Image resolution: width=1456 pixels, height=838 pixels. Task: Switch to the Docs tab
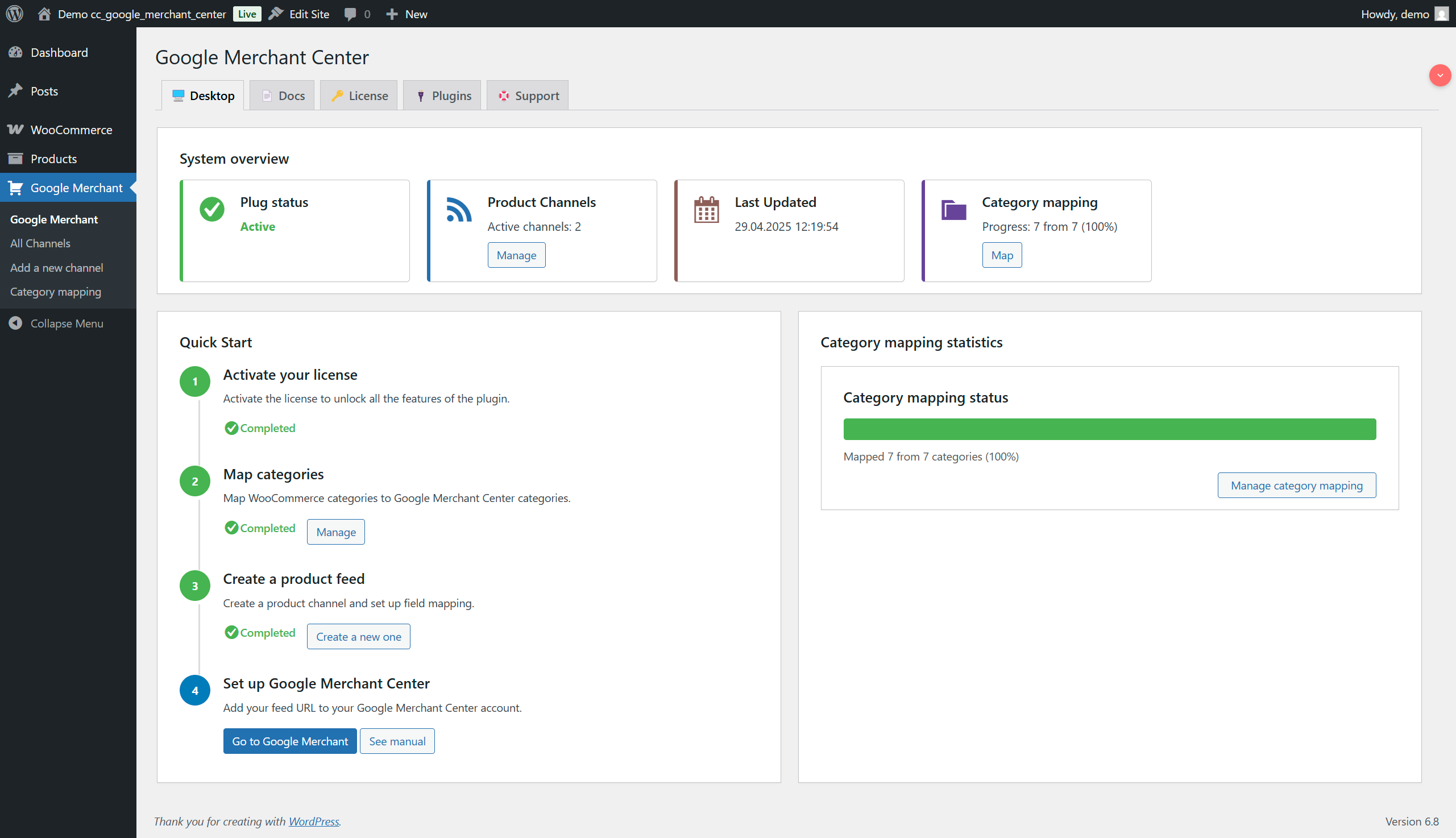click(x=283, y=96)
